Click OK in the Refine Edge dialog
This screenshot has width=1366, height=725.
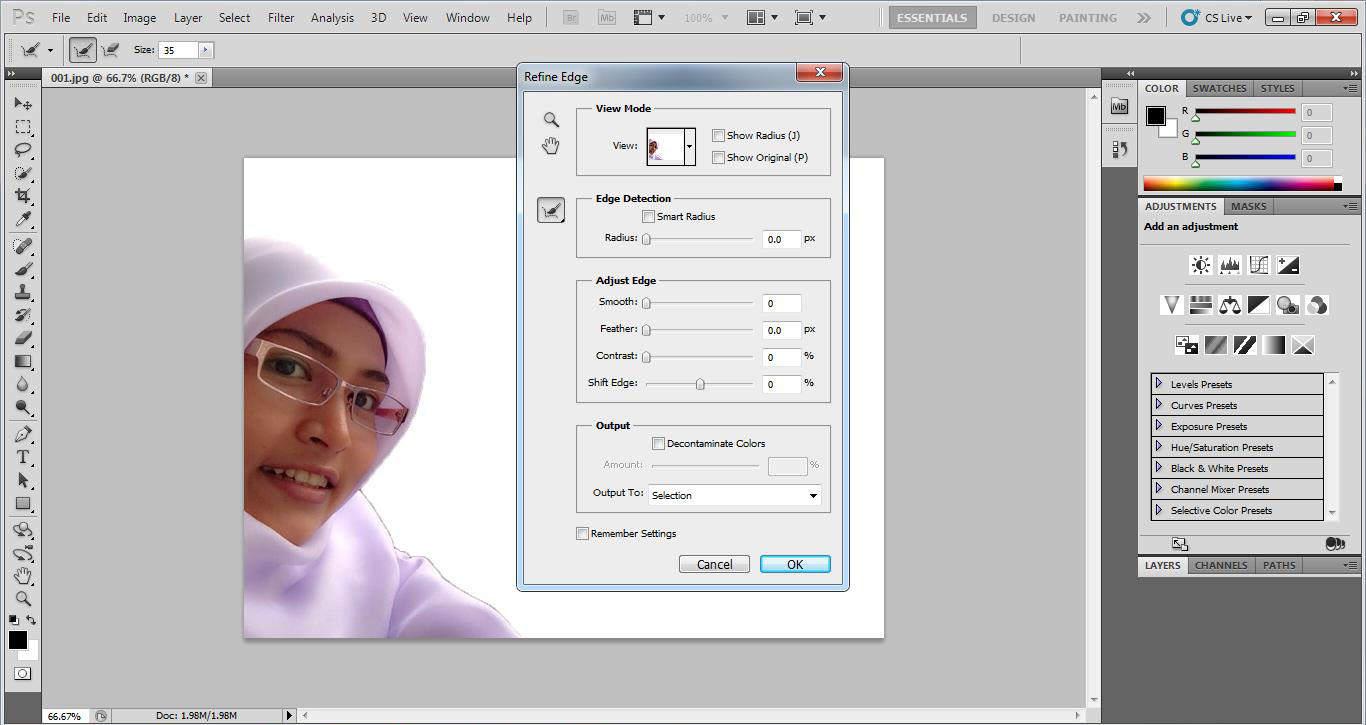[x=795, y=564]
